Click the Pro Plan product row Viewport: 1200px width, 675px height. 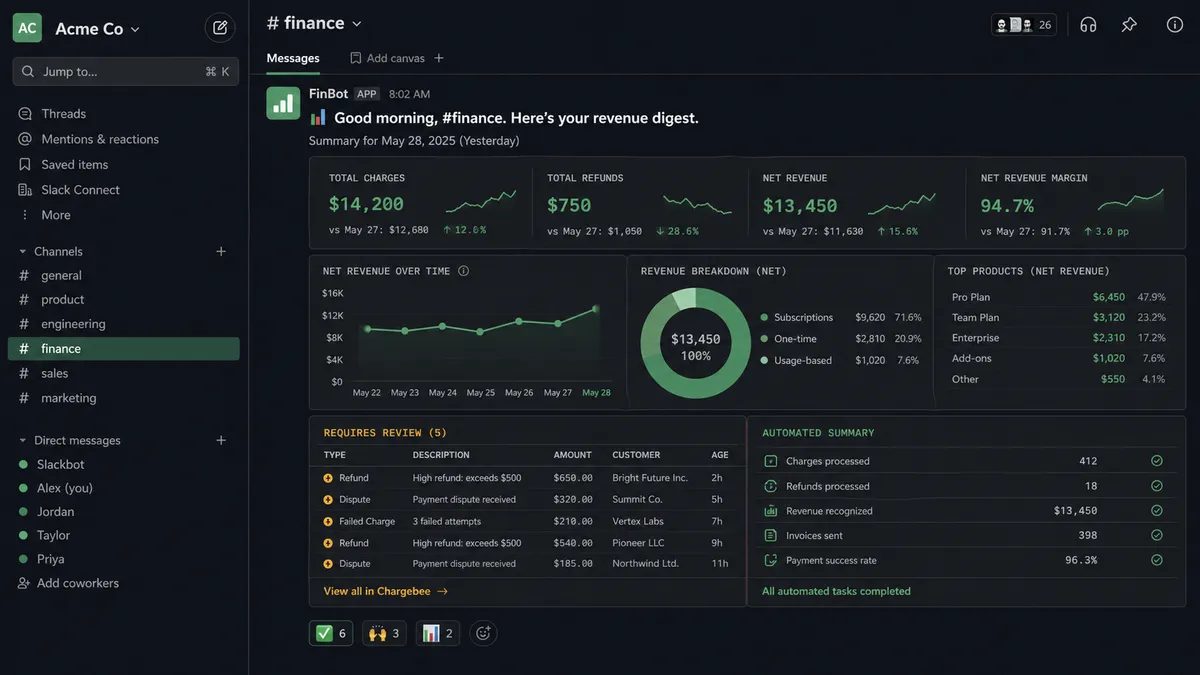click(1059, 297)
